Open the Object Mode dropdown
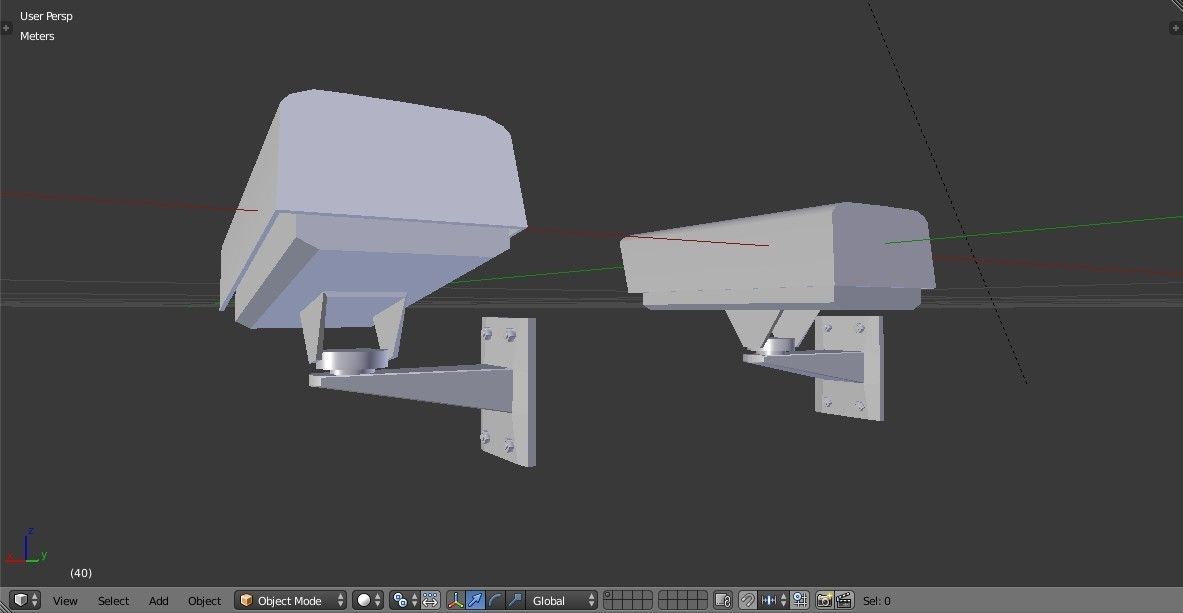 pyautogui.click(x=290, y=600)
